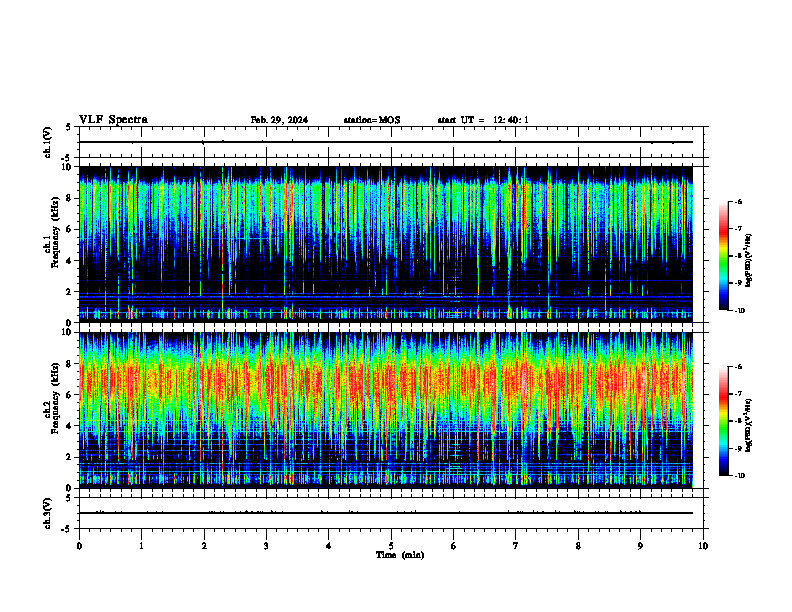Image resolution: width=792 pixels, height=612 pixels.
Task: Click the ch.1 spectrogram colorbar
Action: pyautogui.click(x=723, y=256)
